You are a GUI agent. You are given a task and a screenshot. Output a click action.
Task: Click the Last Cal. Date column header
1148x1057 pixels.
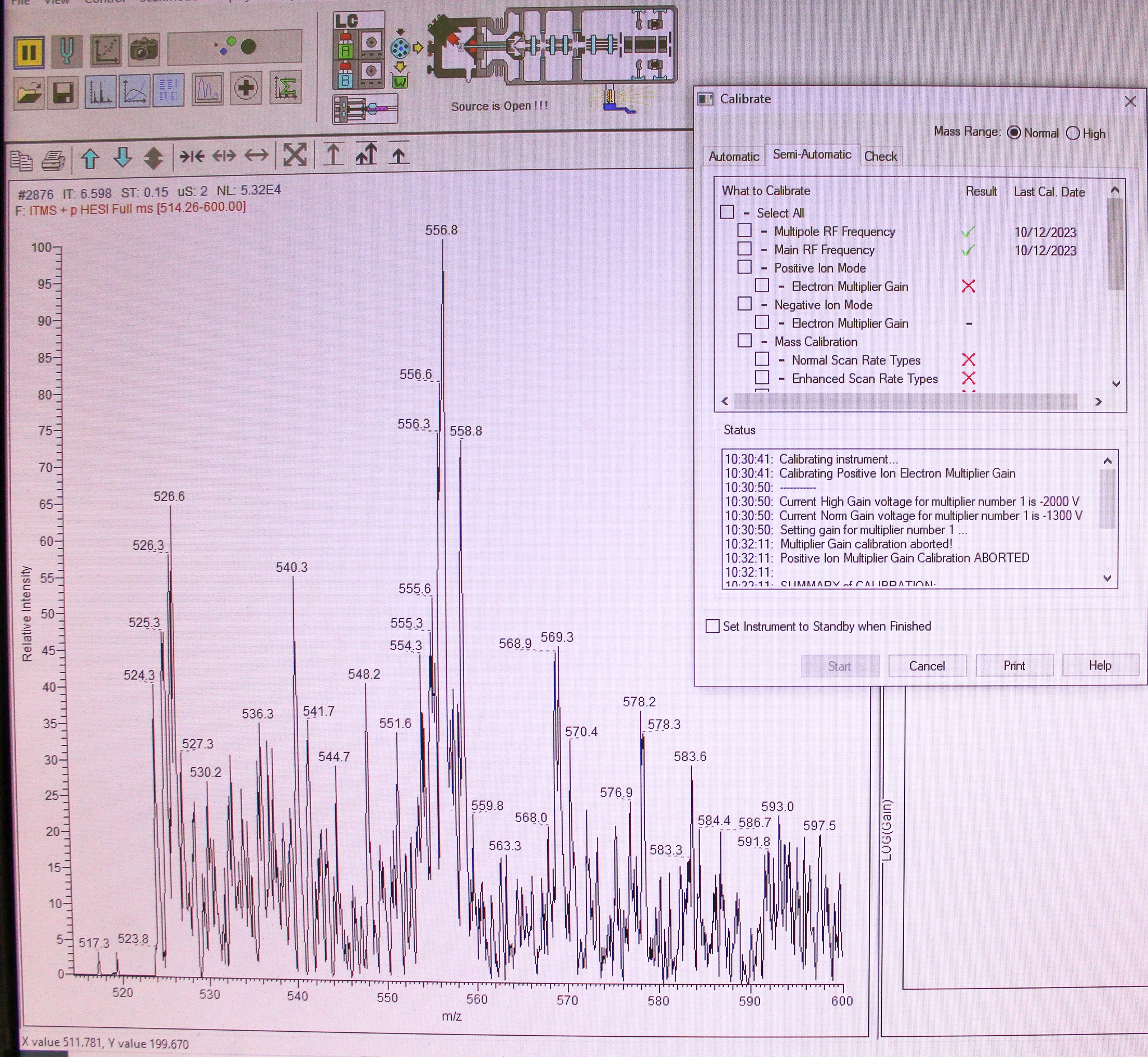coord(1049,192)
